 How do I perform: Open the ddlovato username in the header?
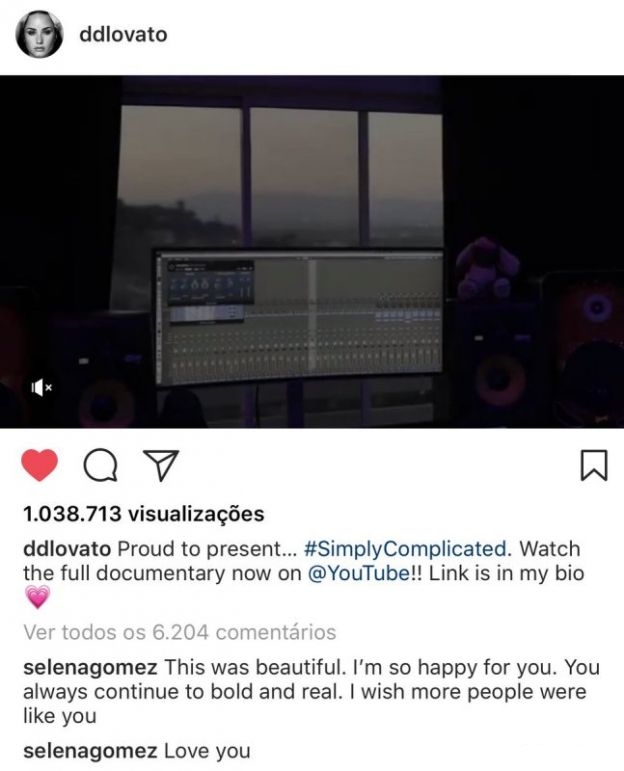point(123,34)
